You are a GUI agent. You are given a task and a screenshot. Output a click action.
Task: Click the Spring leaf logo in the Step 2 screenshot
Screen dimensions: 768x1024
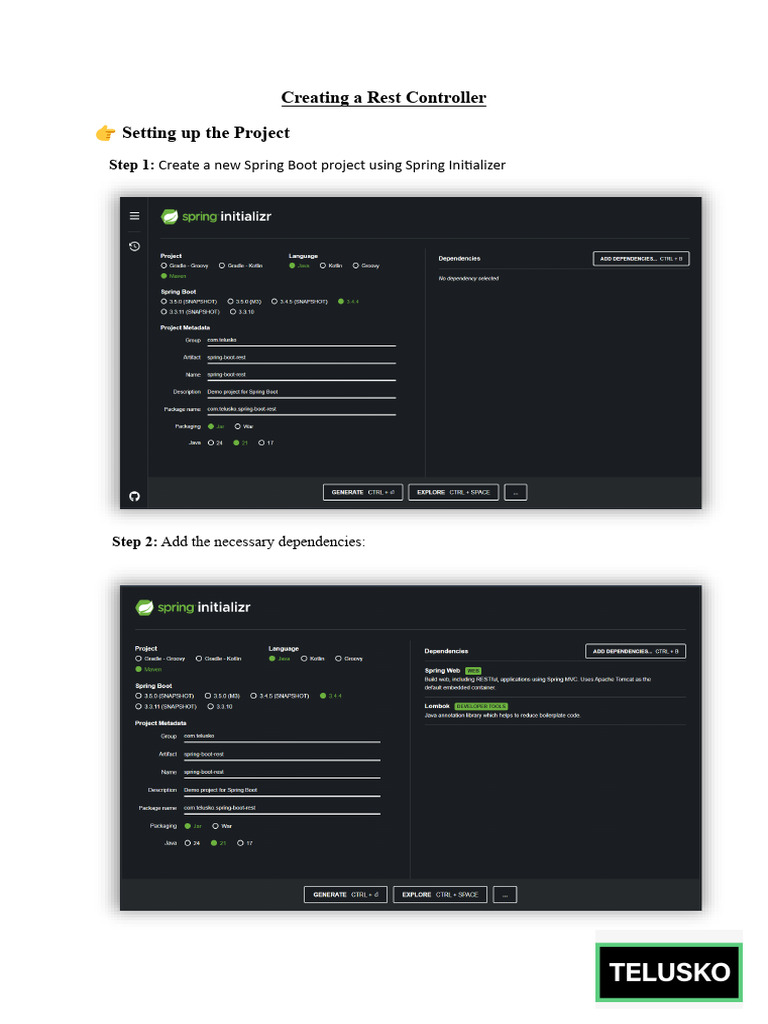click(x=145, y=607)
